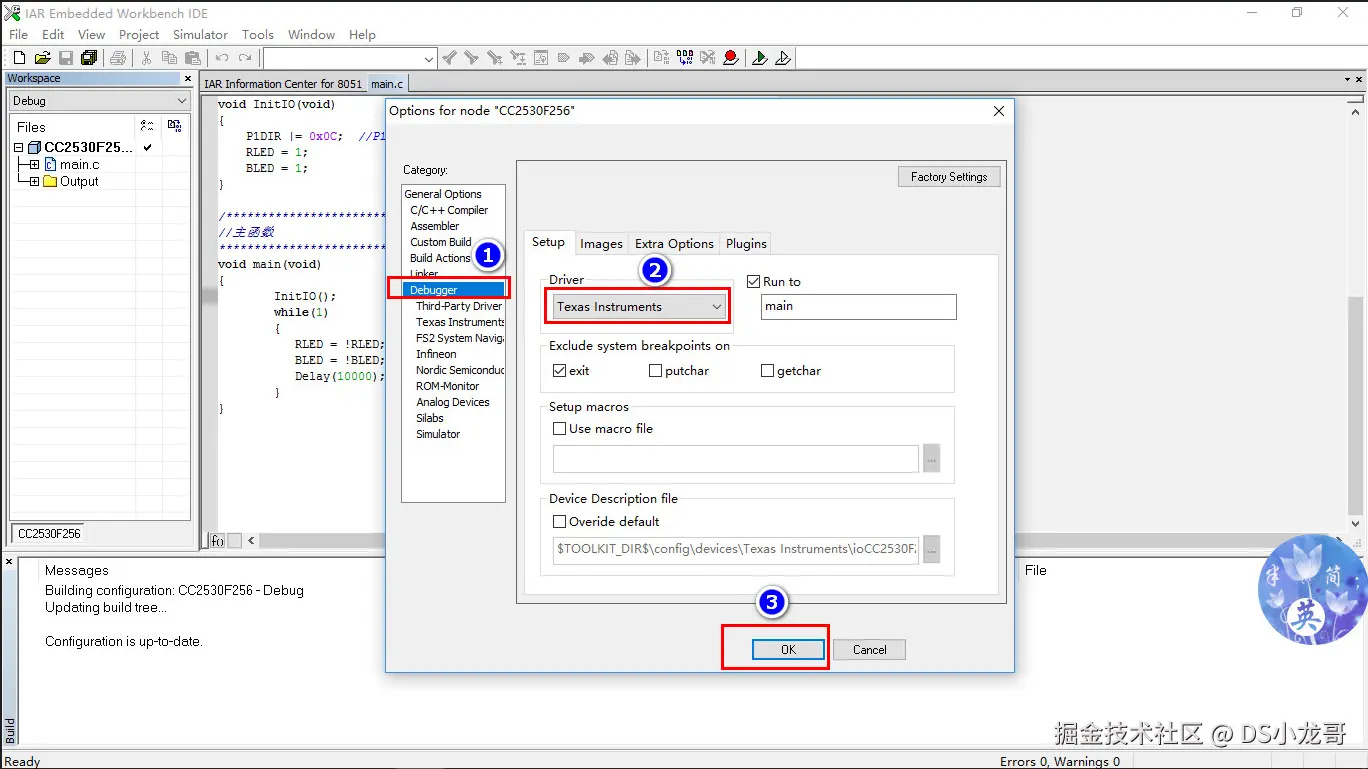
Task: Click Download and Debug green arrow
Action: coord(759,58)
